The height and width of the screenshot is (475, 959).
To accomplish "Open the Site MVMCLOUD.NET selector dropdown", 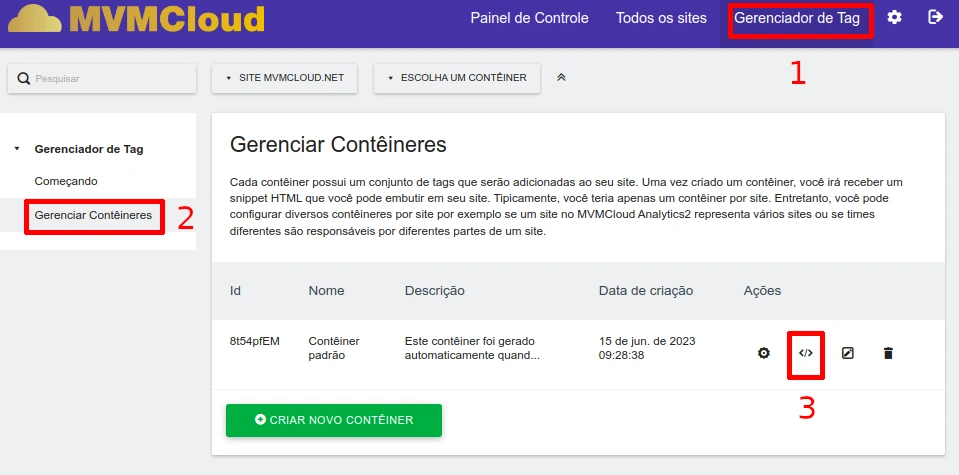I will point(284,78).
